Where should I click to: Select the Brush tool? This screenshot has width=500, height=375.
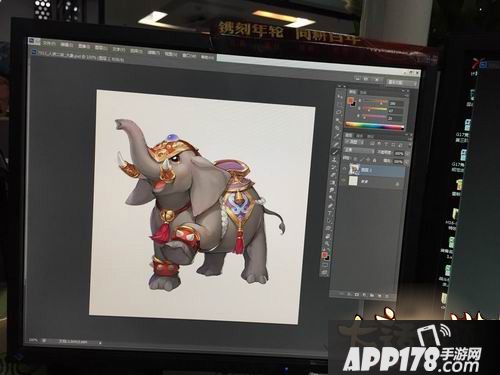click(x=335, y=152)
